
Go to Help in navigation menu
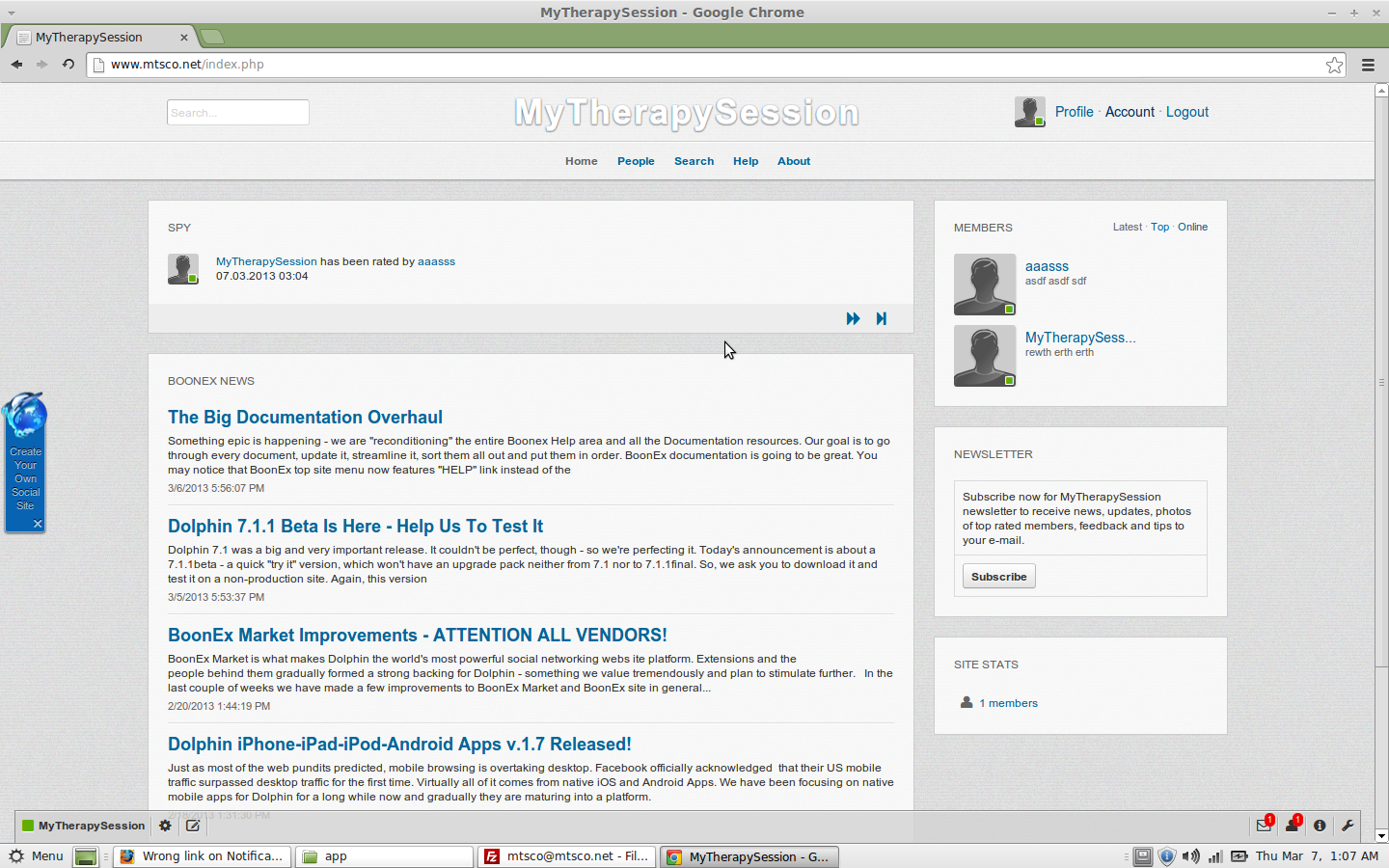tap(746, 162)
